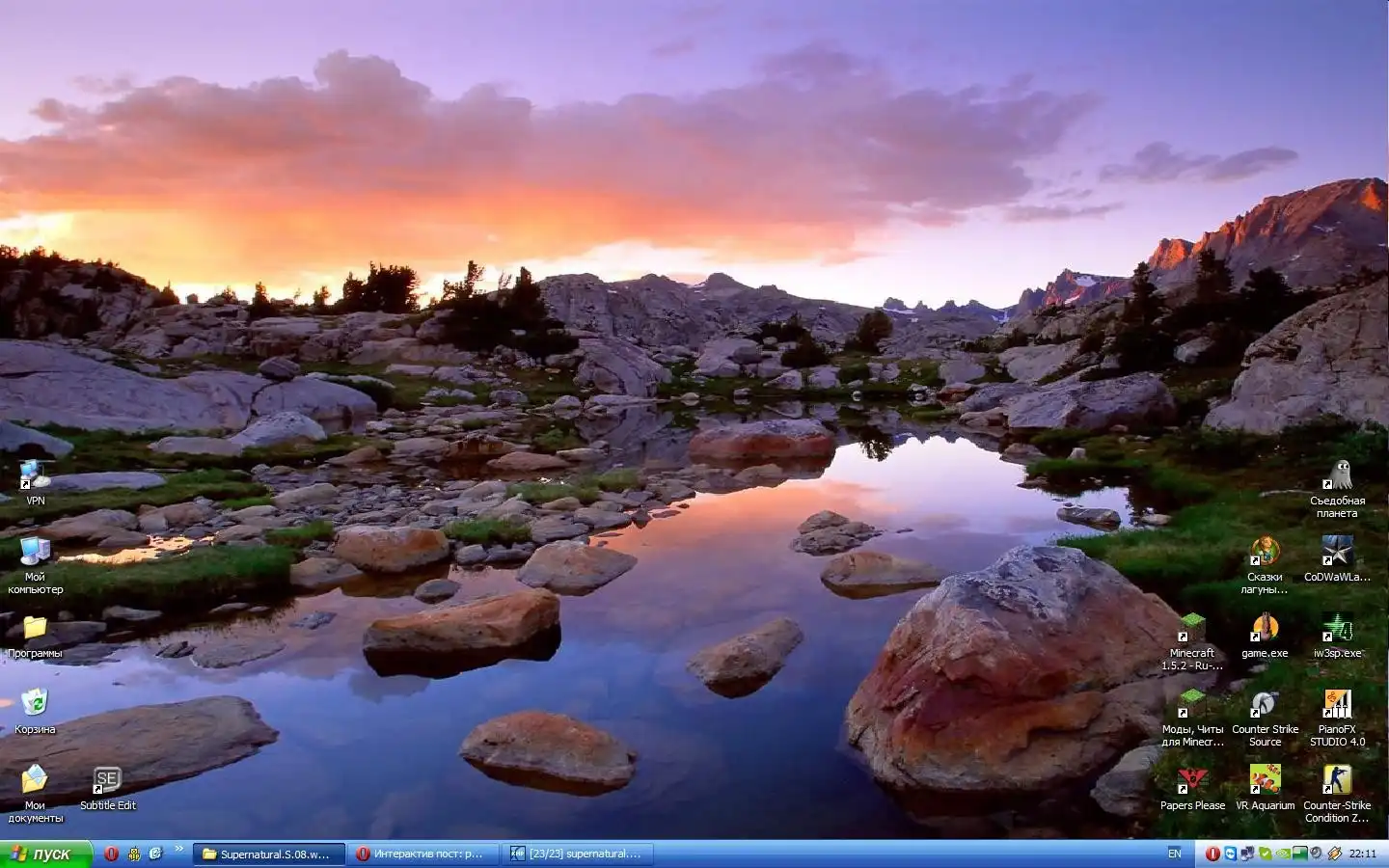This screenshot has height=868, width=1389.
Task: Select the Minecraft 1.5.2 shortcut icon
Action: coord(1192,629)
